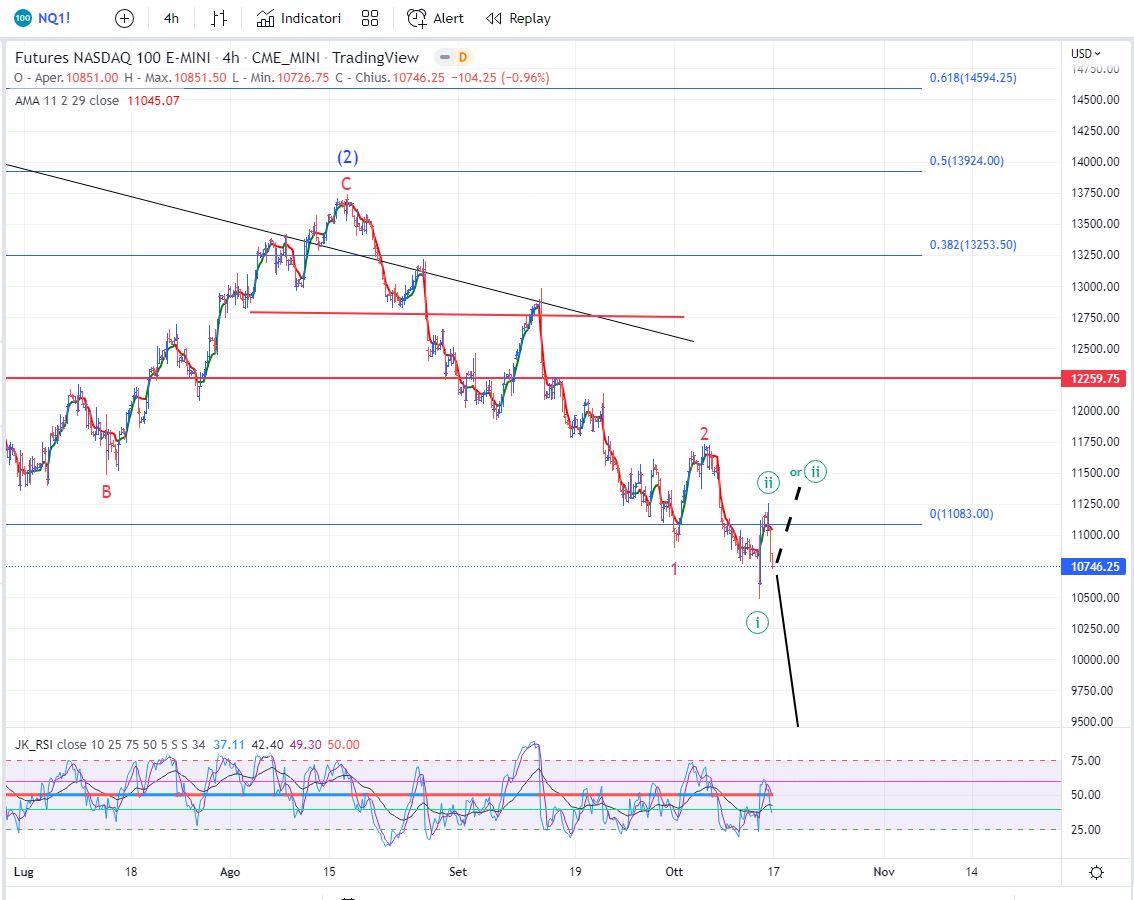1134x900 pixels.
Task: Select the red C wave label
Action: [x=346, y=184]
